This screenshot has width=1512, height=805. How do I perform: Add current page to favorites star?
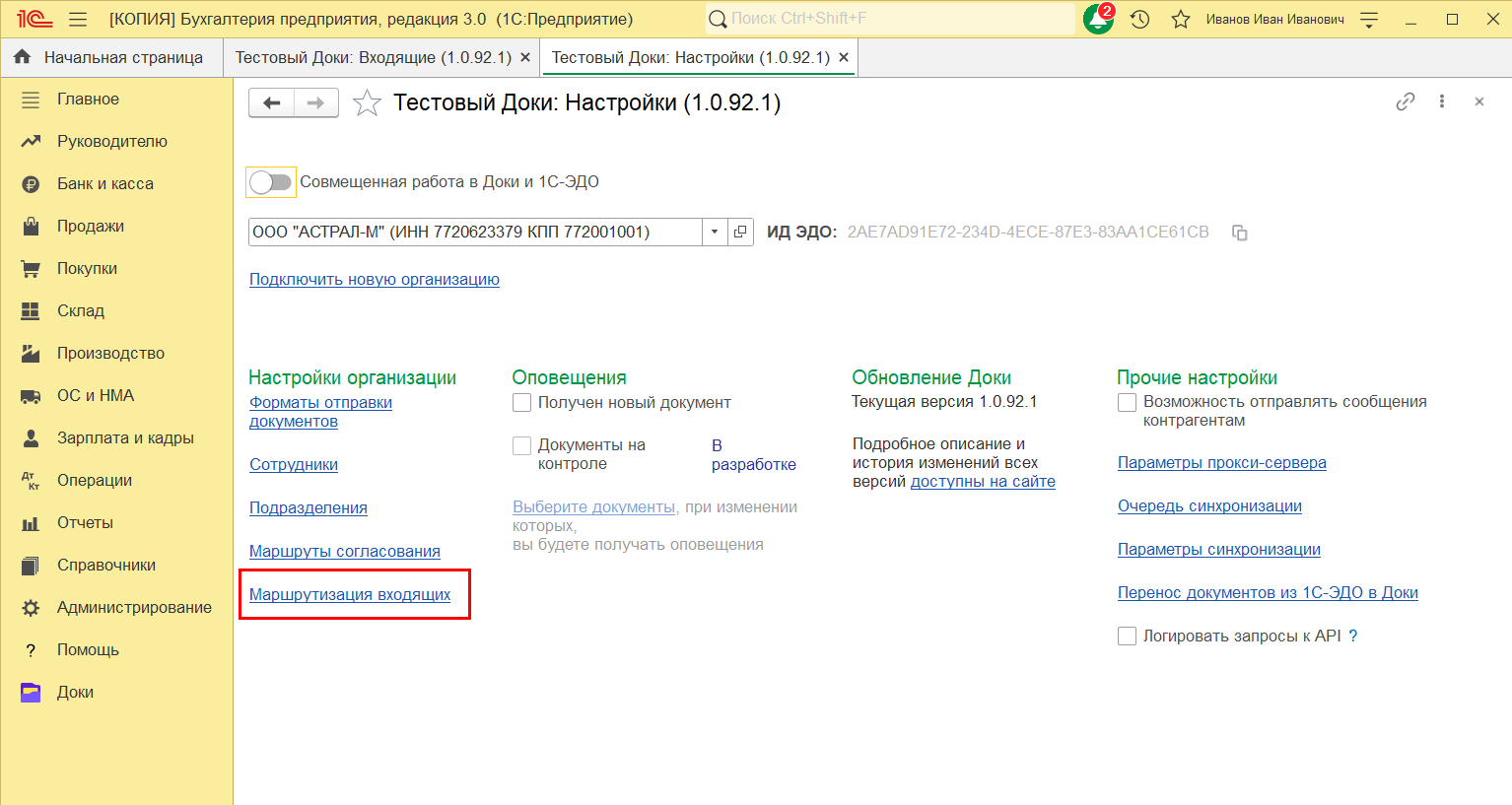click(x=367, y=102)
